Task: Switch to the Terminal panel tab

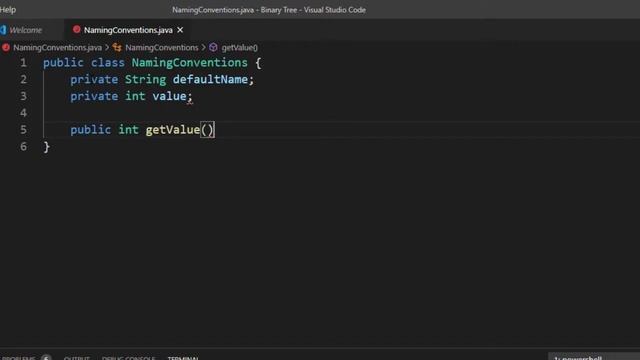Action: (x=183, y=358)
